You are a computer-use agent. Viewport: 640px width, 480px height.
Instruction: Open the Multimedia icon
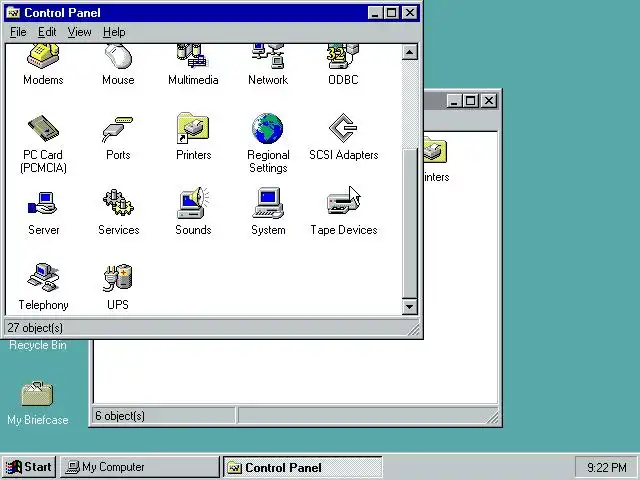pyautogui.click(x=193, y=57)
